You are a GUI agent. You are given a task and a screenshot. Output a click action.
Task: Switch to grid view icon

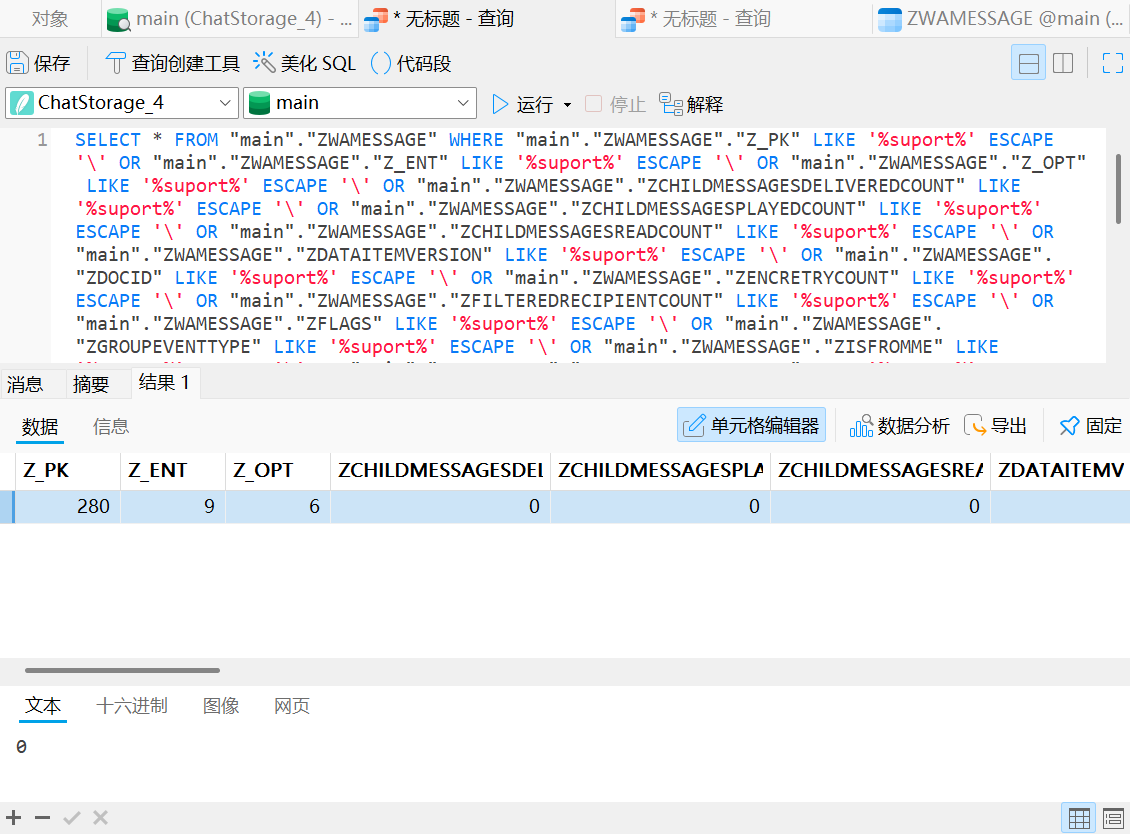(1079, 818)
